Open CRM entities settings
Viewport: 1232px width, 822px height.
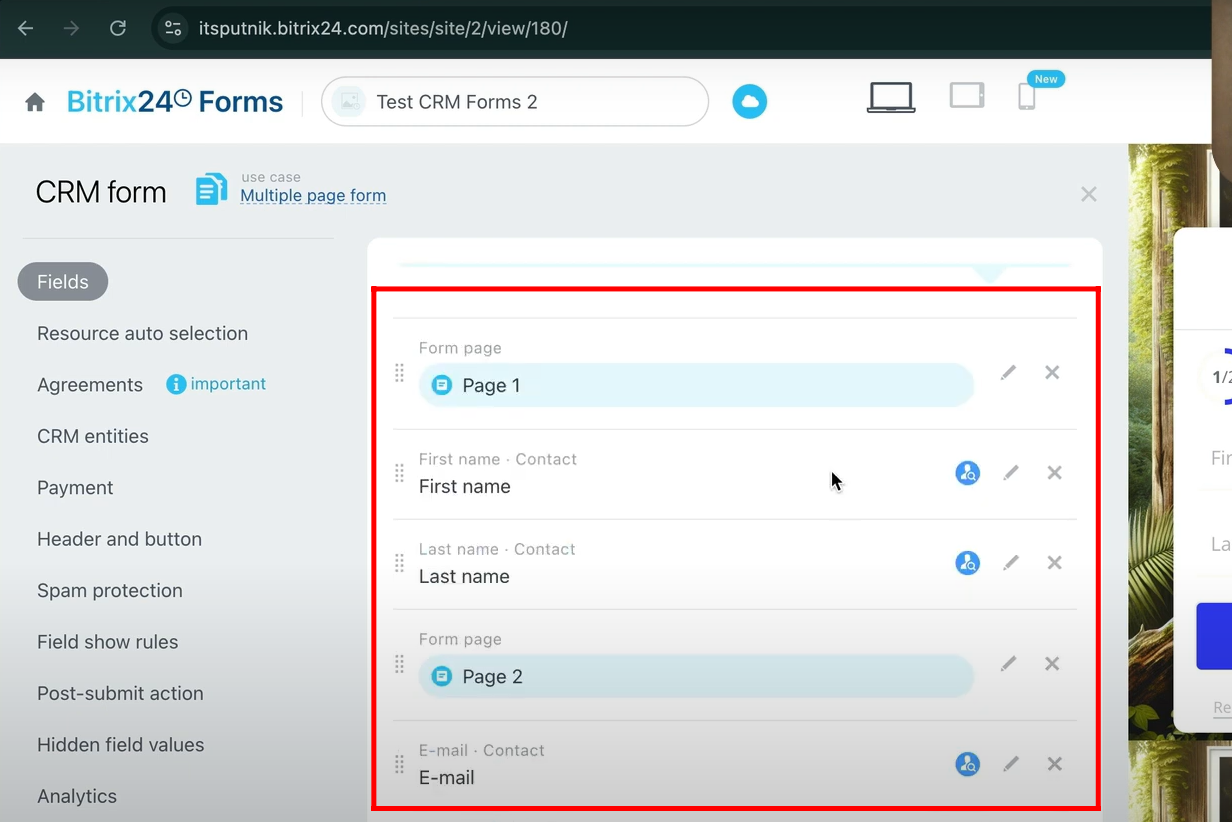(93, 437)
